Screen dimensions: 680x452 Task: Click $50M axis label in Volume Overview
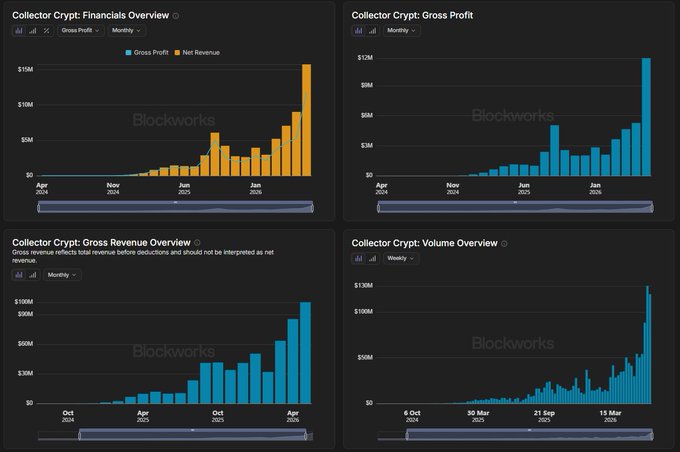tap(365, 357)
